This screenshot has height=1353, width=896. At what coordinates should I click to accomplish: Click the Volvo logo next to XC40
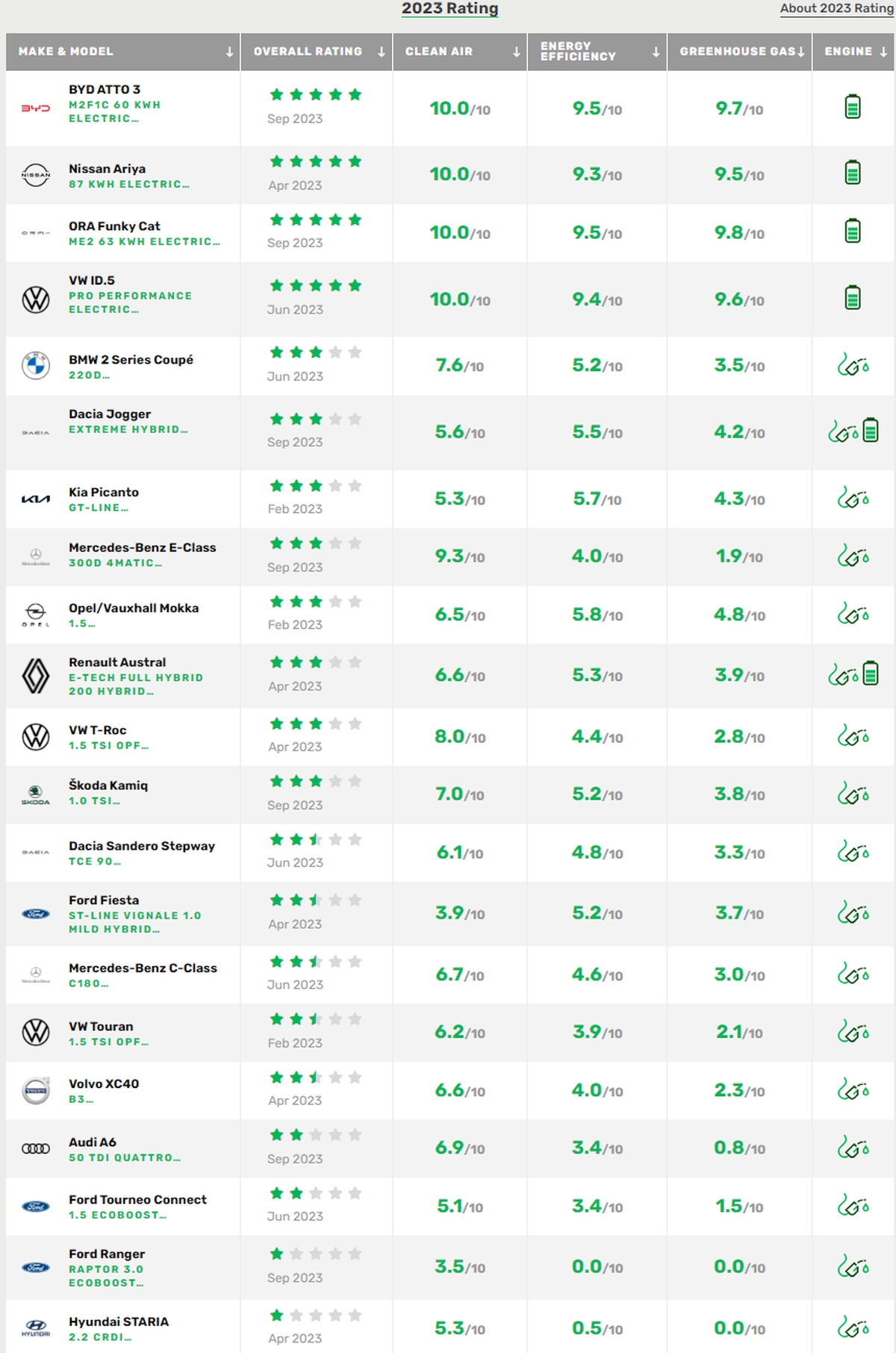(x=35, y=1091)
